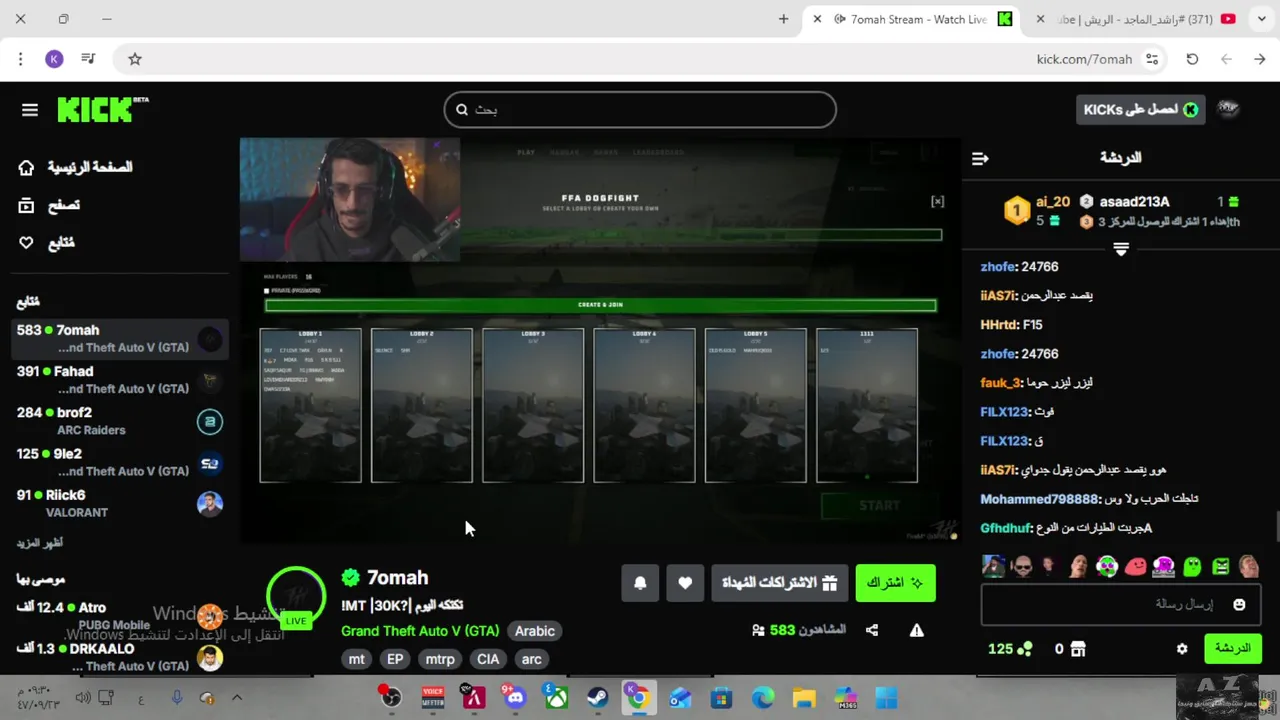Screen dimensions: 1280x720
Task: Open brof2 ARC Raiders channel
Action: 120,421
